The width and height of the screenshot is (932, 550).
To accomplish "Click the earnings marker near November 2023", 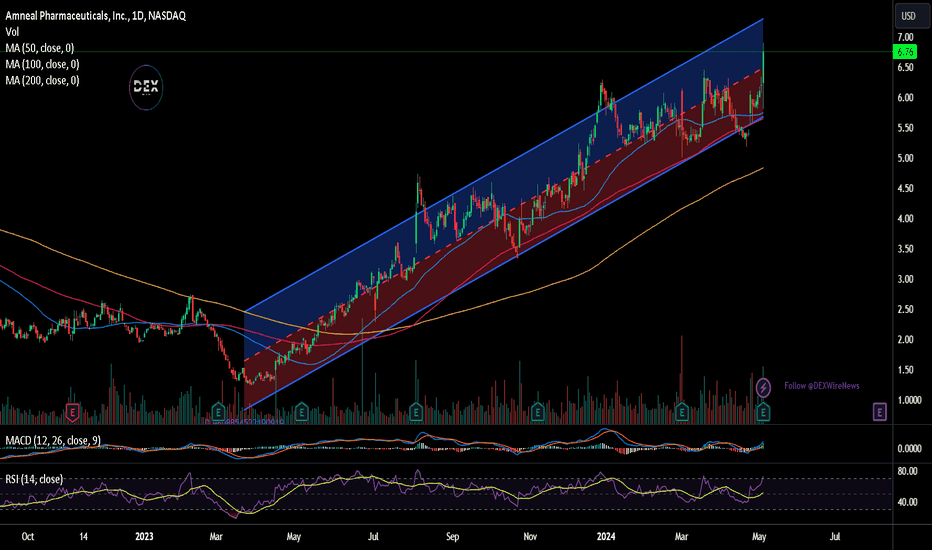I will 537,411.
